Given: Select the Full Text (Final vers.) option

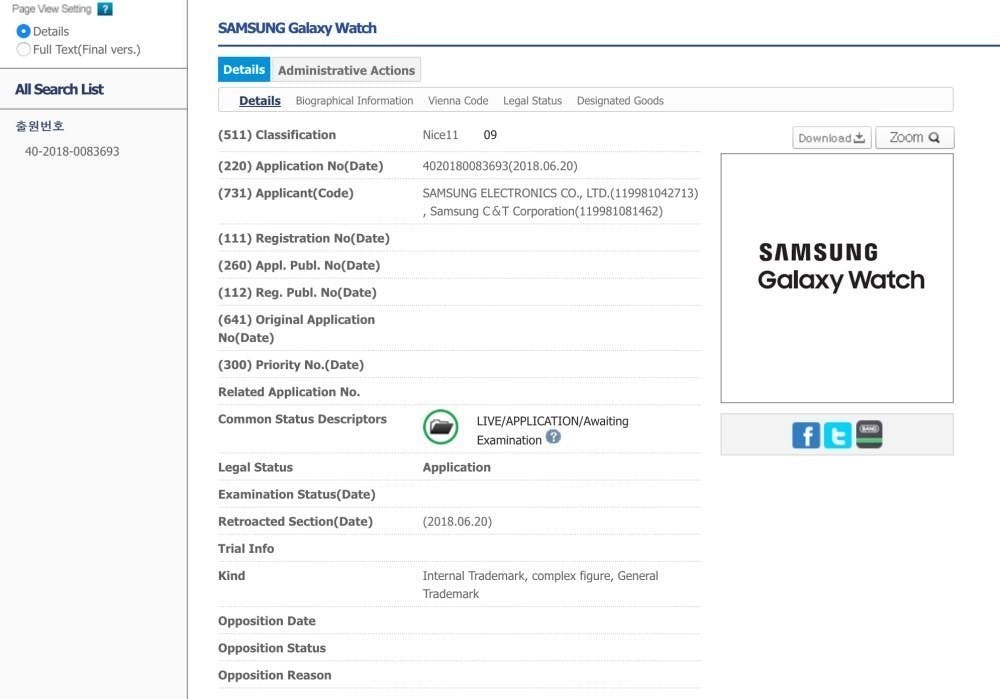Looking at the screenshot, I should 24,49.
